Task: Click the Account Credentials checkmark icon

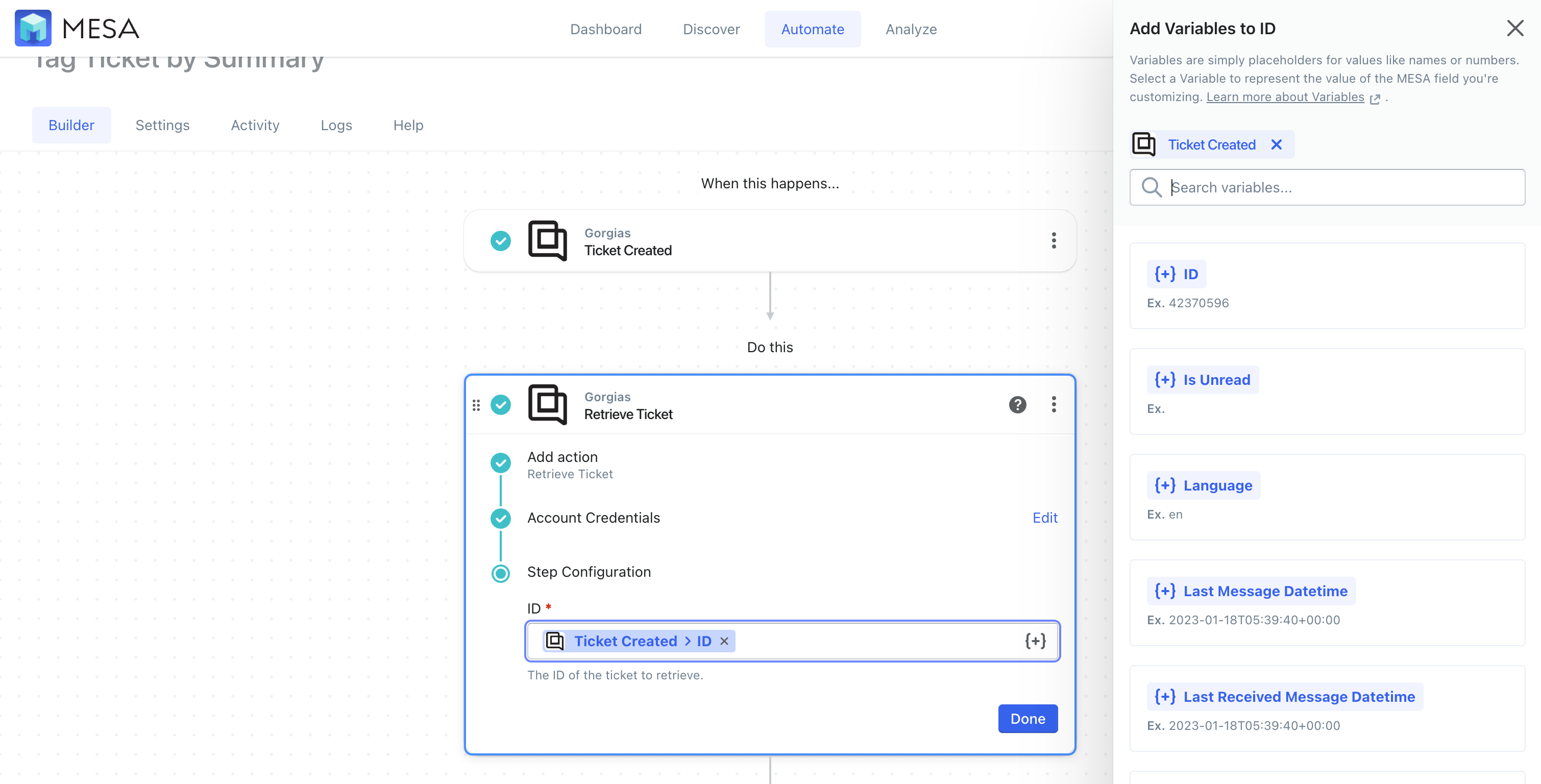Action: coord(500,518)
